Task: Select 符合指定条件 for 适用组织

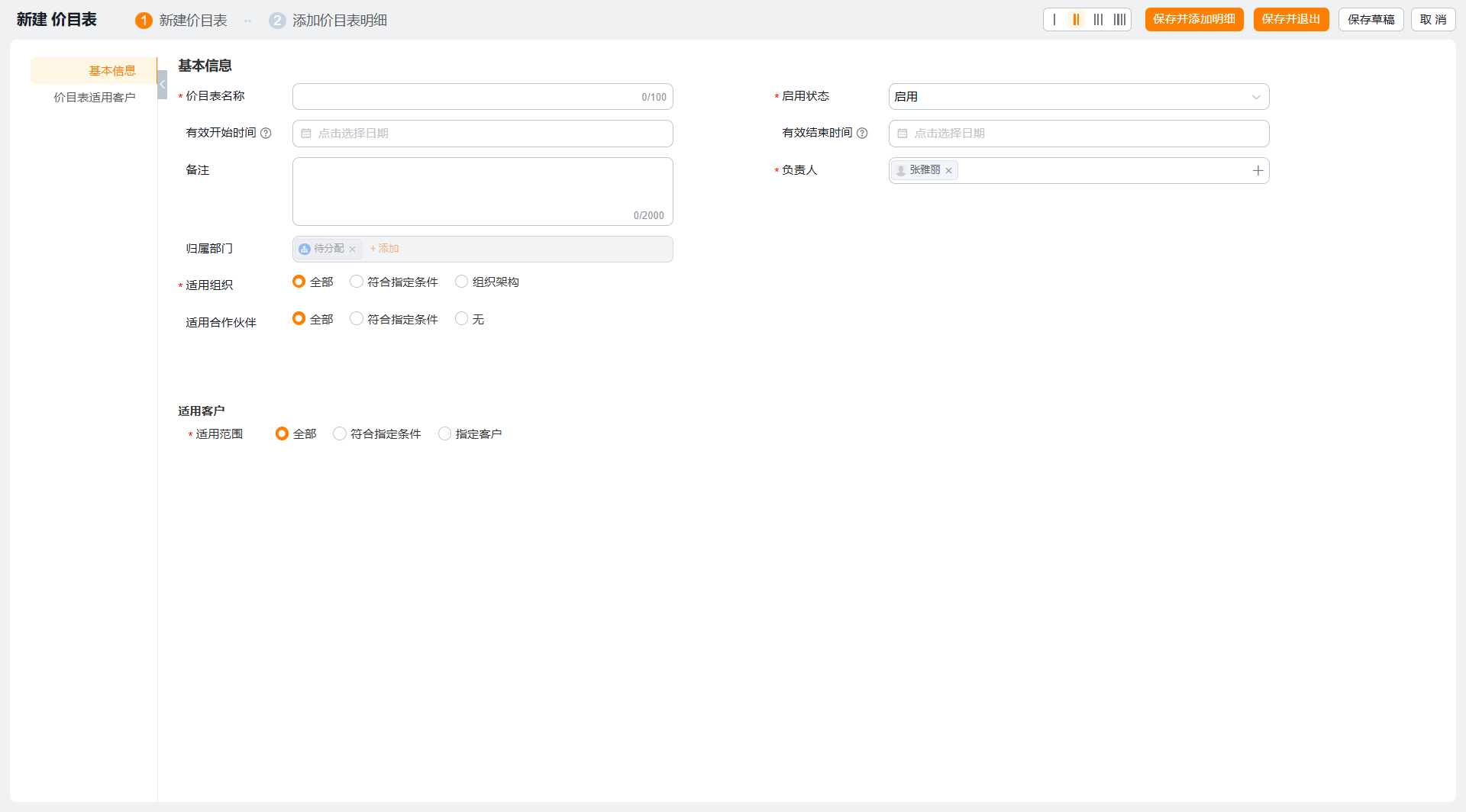Action: (357, 282)
